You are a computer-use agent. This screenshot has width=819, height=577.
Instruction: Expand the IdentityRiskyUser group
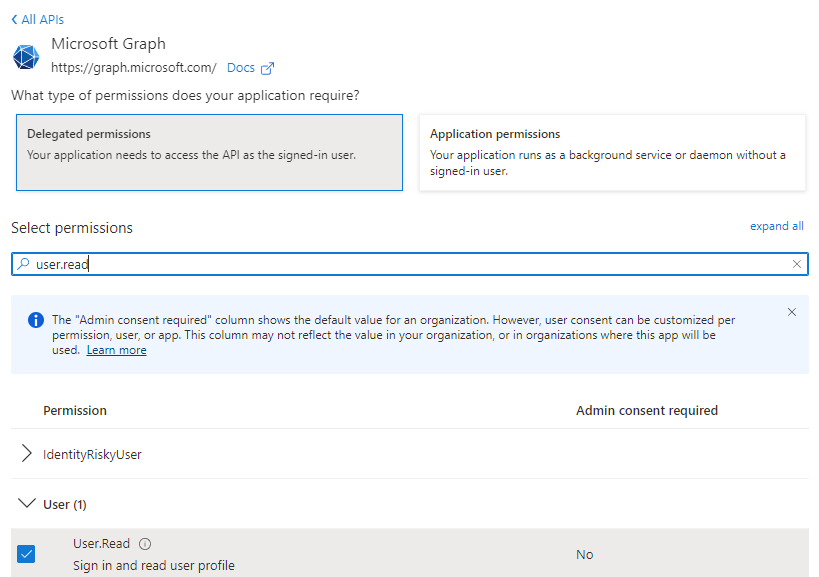[27, 453]
